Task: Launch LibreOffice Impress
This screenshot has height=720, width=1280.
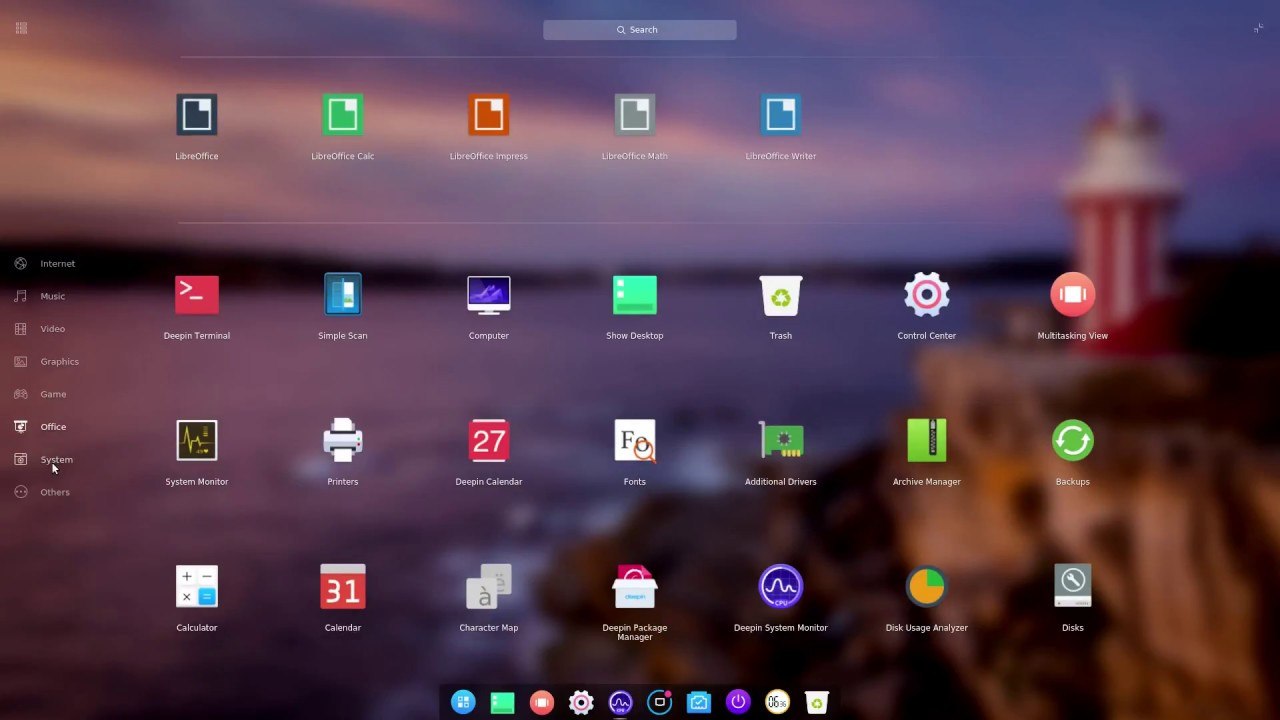Action: pyautogui.click(x=489, y=115)
